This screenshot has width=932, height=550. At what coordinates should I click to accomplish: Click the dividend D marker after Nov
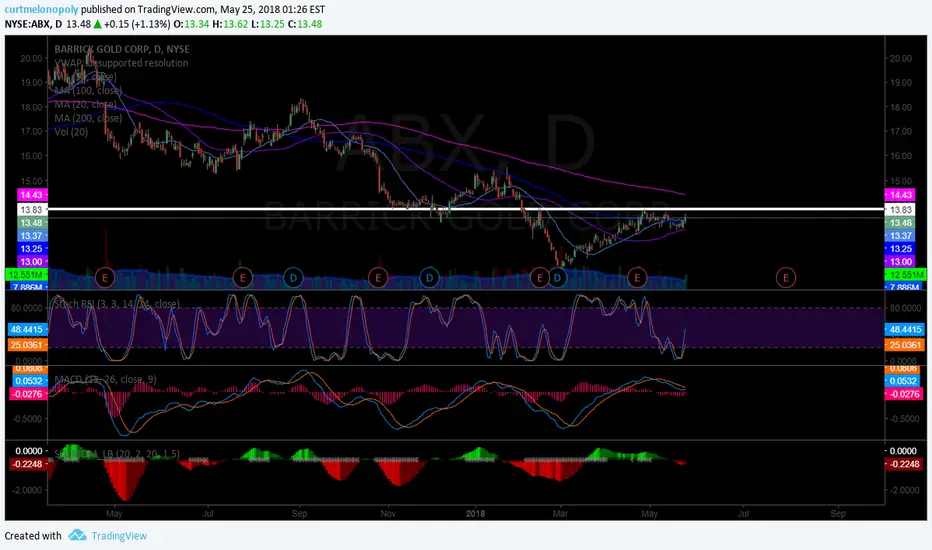[429, 277]
